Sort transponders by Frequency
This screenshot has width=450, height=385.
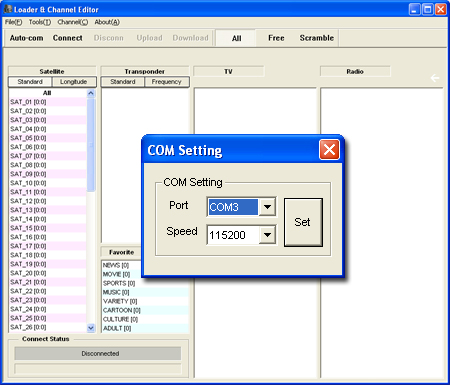point(166,82)
